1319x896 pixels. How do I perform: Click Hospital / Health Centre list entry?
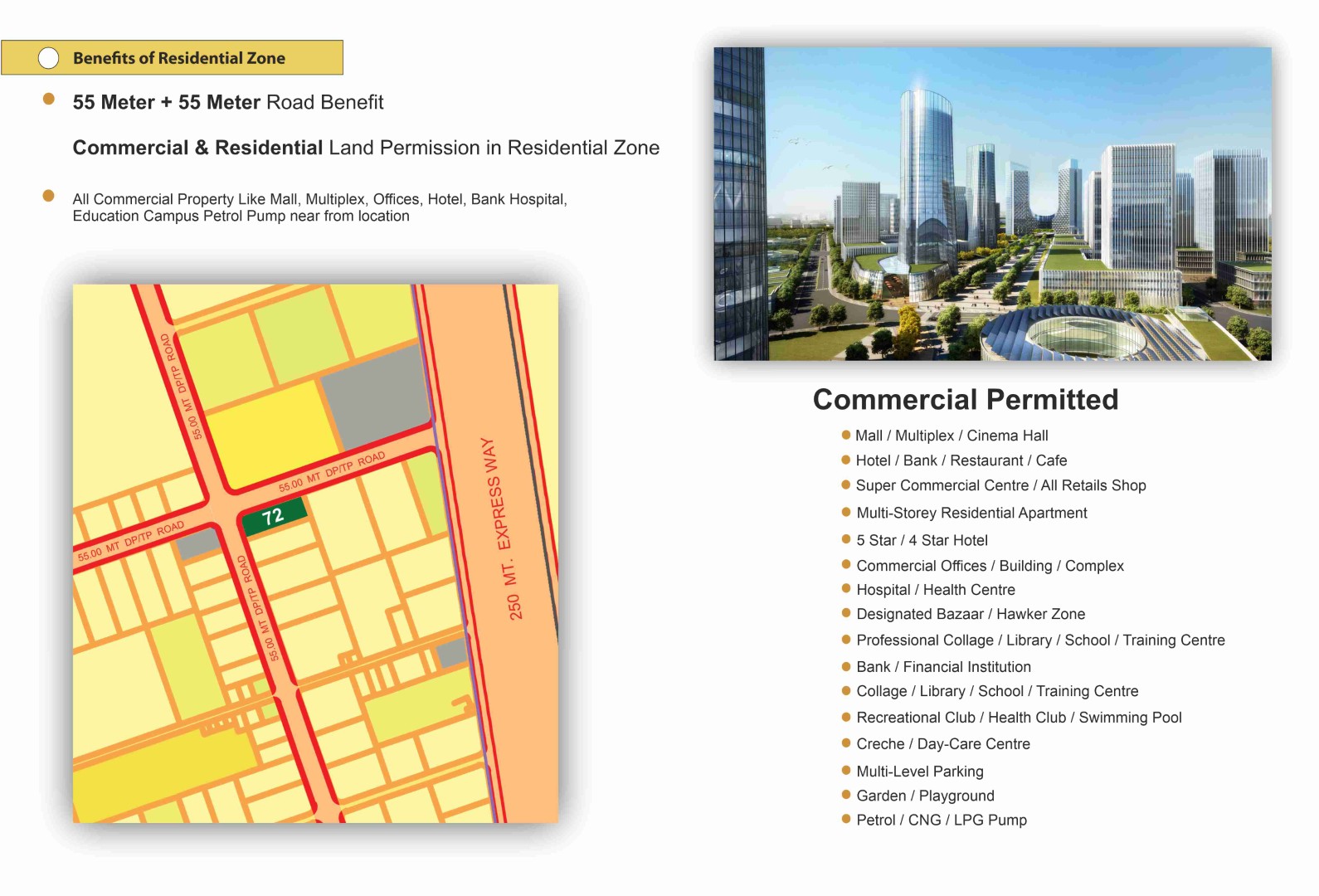tap(935, 590)
